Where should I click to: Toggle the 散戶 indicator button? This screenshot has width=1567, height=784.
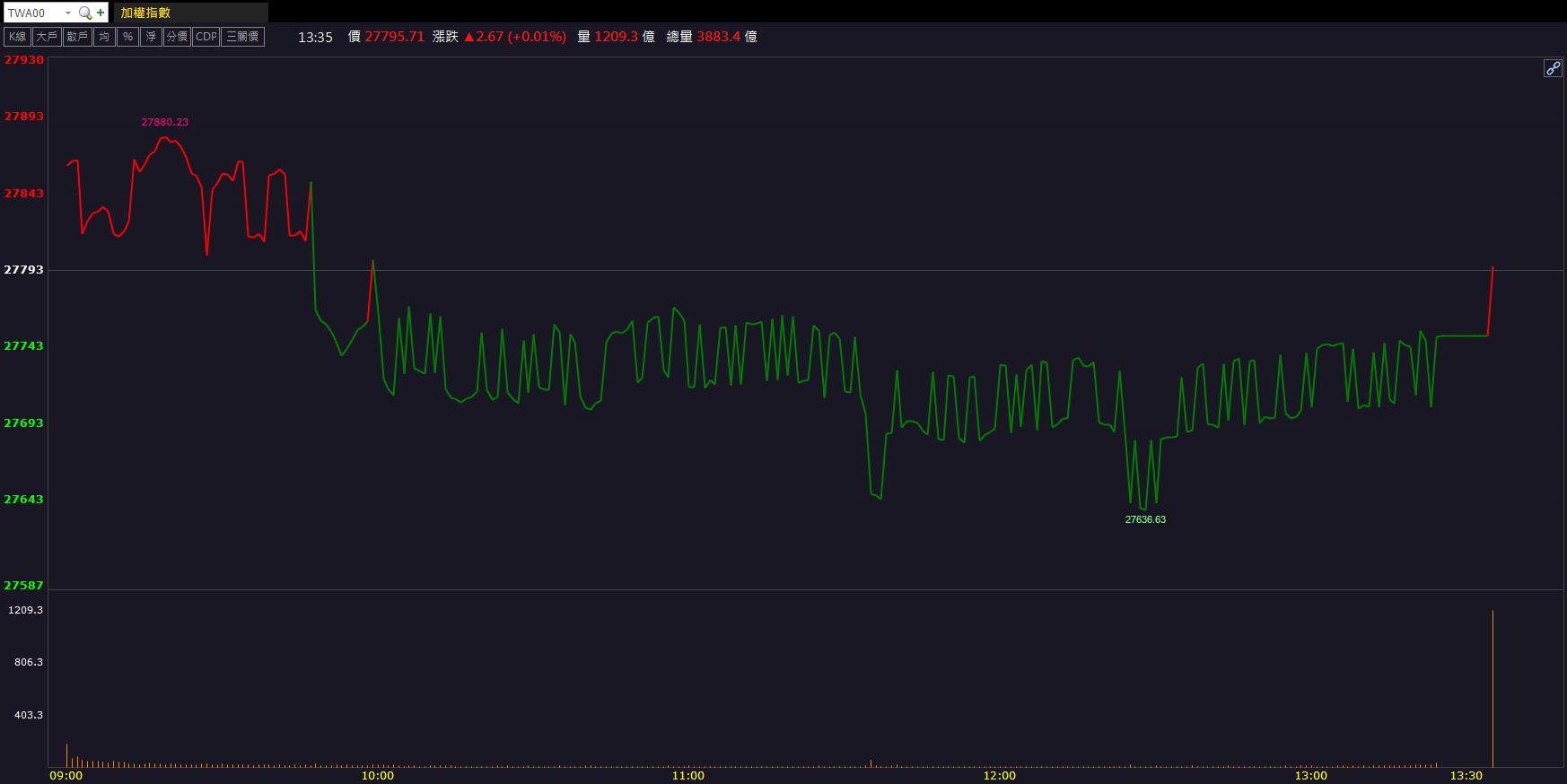pyautogui.click(x=77, y=37)
